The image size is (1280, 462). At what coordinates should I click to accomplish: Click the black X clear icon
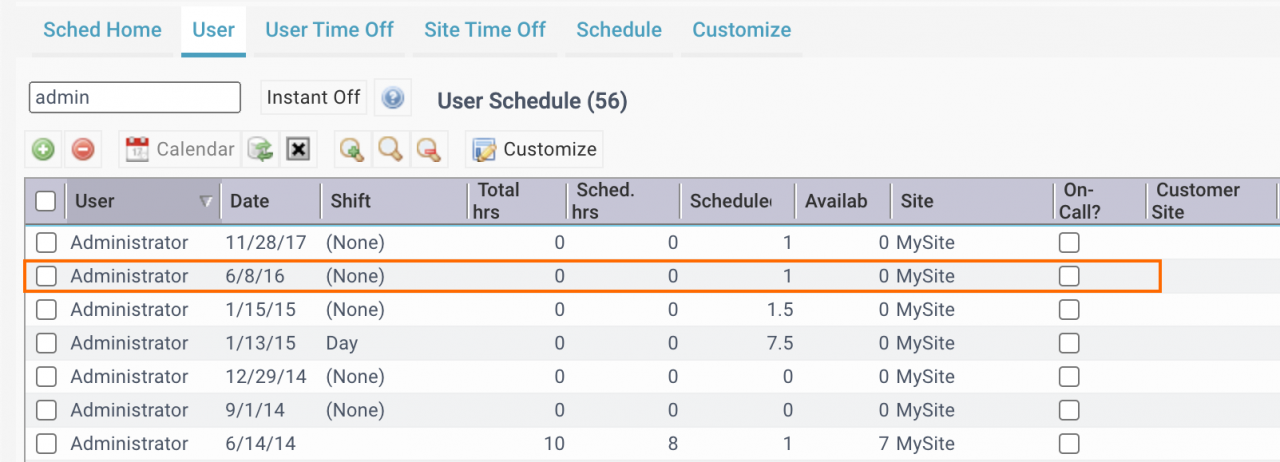(x=298, y=149)
